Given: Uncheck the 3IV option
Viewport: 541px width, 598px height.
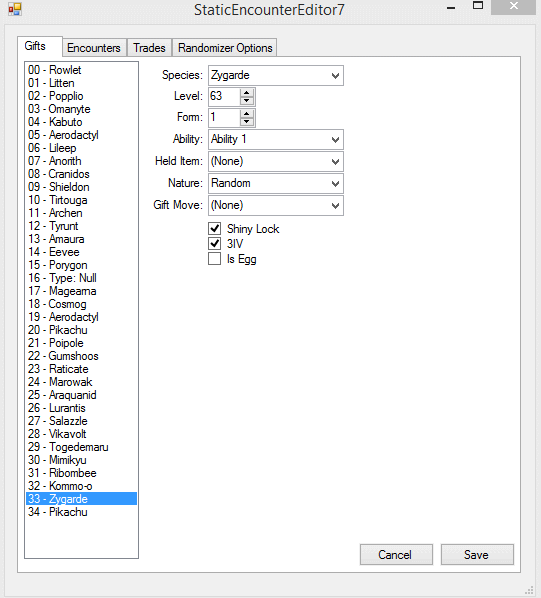Looking at the screenshot, I should click(x=215, y=243).
